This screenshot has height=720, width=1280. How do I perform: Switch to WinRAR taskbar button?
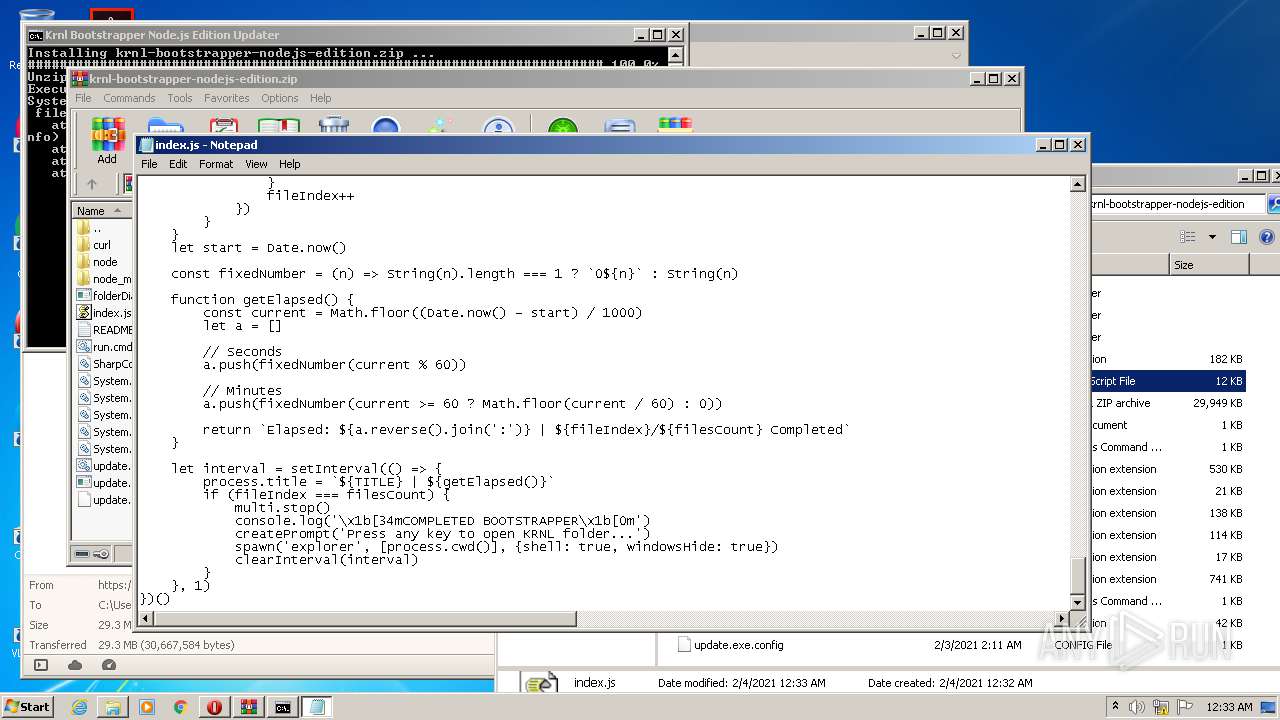coord(249,707)
